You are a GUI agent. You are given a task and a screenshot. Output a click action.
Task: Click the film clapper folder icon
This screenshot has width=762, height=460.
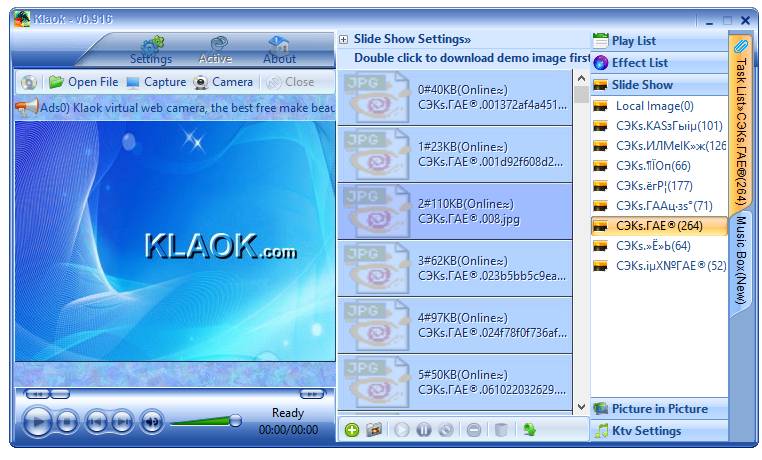coord(374,430)
